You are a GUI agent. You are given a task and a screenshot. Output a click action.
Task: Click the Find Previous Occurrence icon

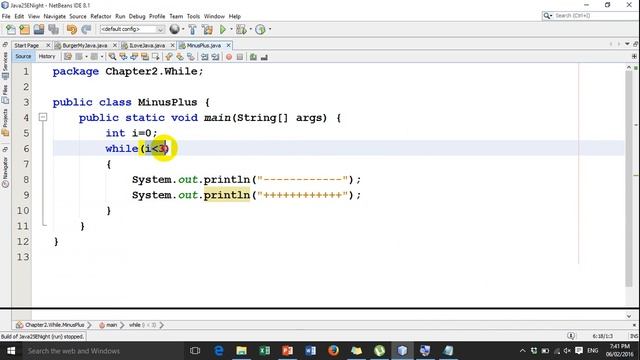(123, 57)
